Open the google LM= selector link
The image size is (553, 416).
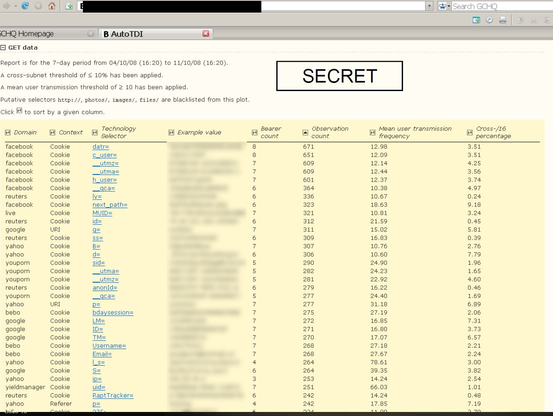point(99,321)
